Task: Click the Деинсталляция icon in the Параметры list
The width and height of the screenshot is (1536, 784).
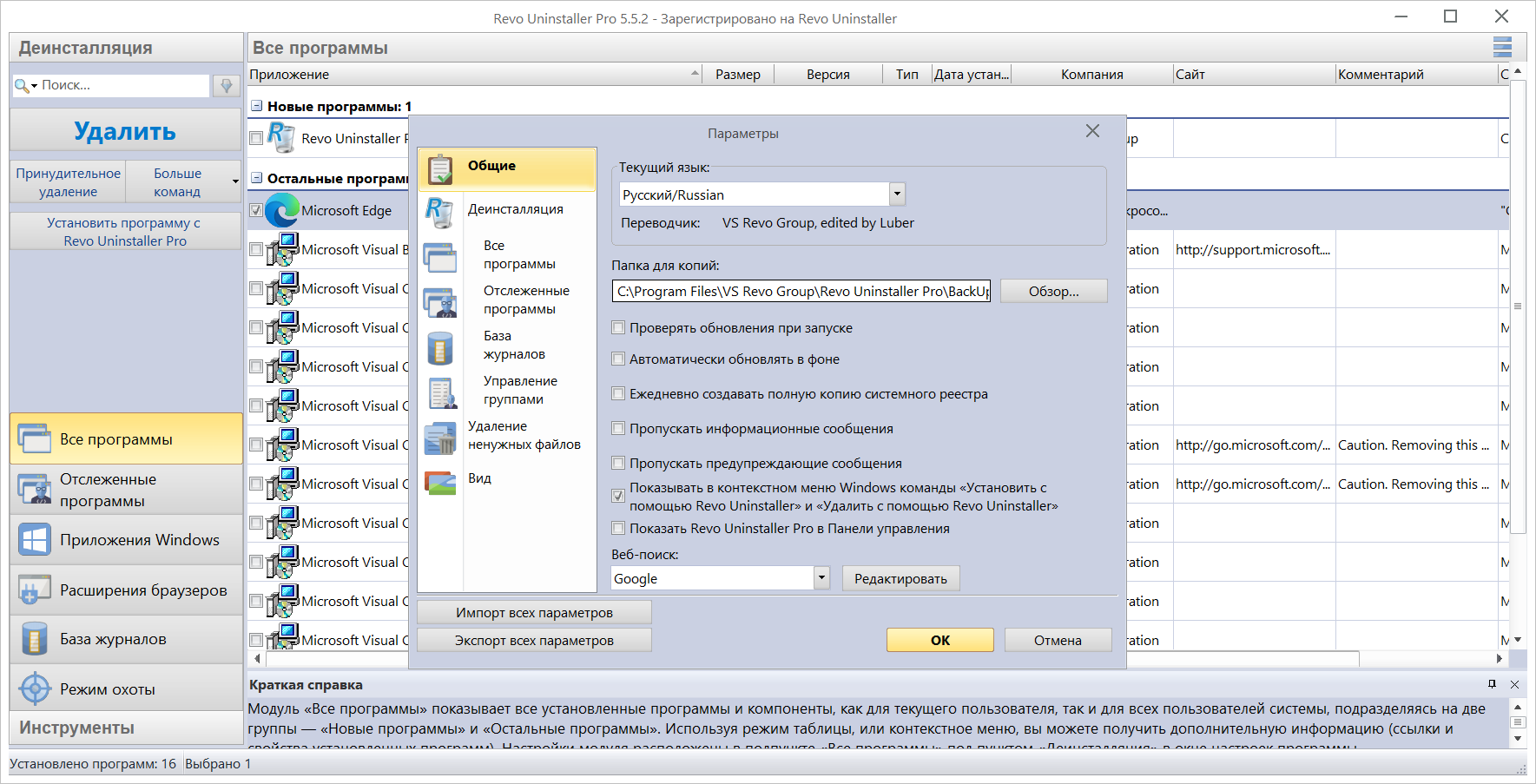Action: click(x=439, y=212)
